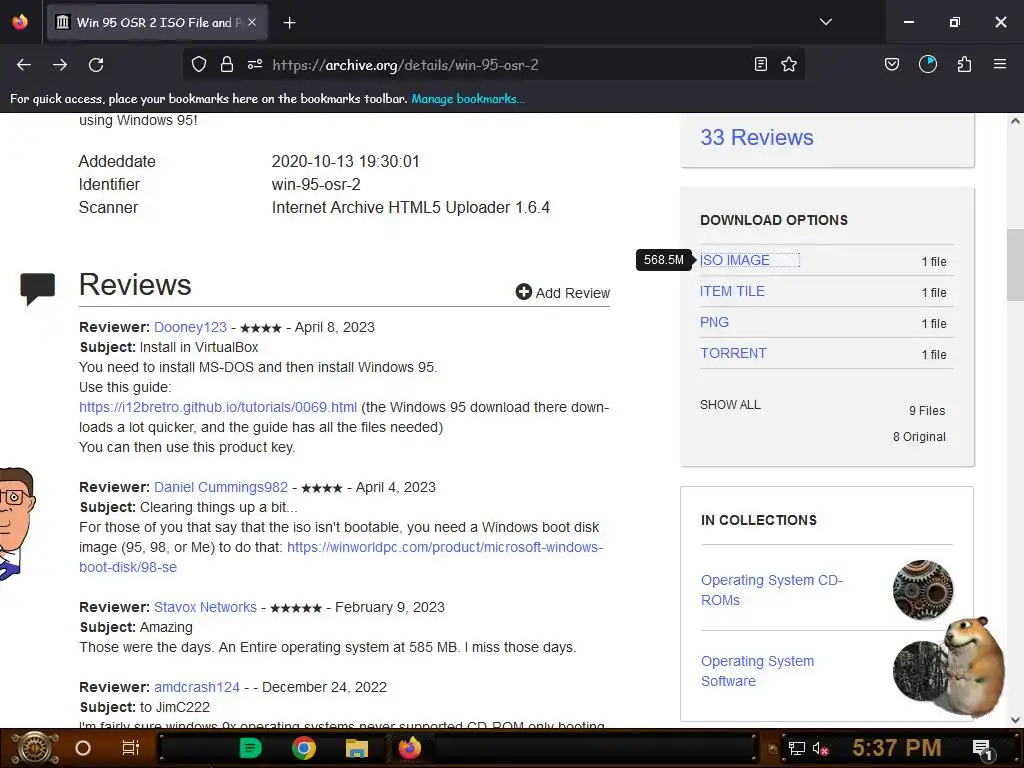Click the speech bubble Reviews icon
Screen dimensions: 1024x768
[x=37, y=288]
